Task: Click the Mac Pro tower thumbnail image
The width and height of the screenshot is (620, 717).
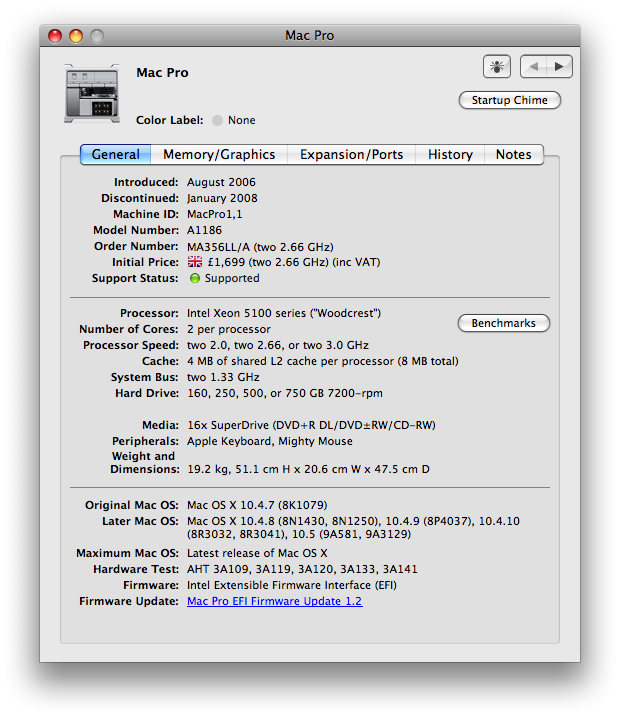Action: click(92, 94)
